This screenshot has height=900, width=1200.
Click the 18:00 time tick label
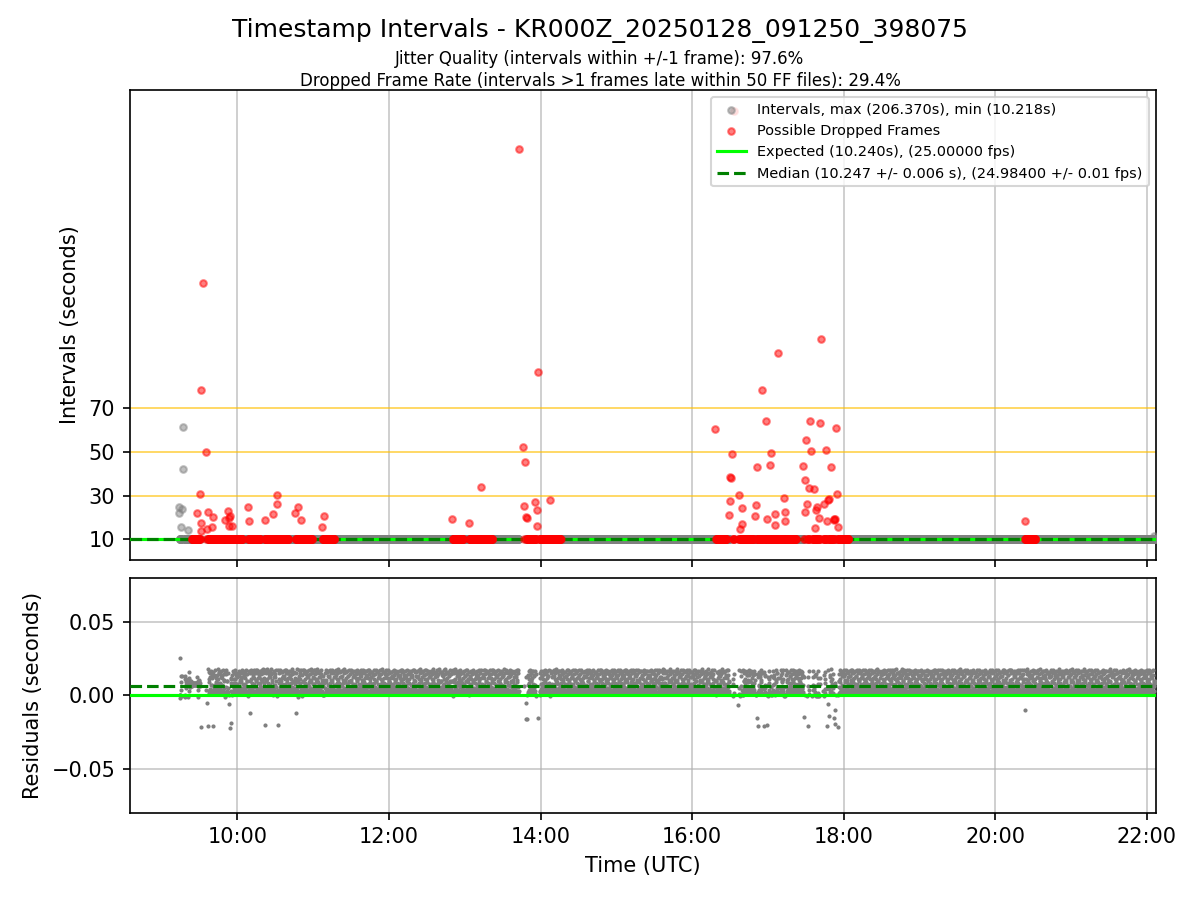[x=843, y=836]
